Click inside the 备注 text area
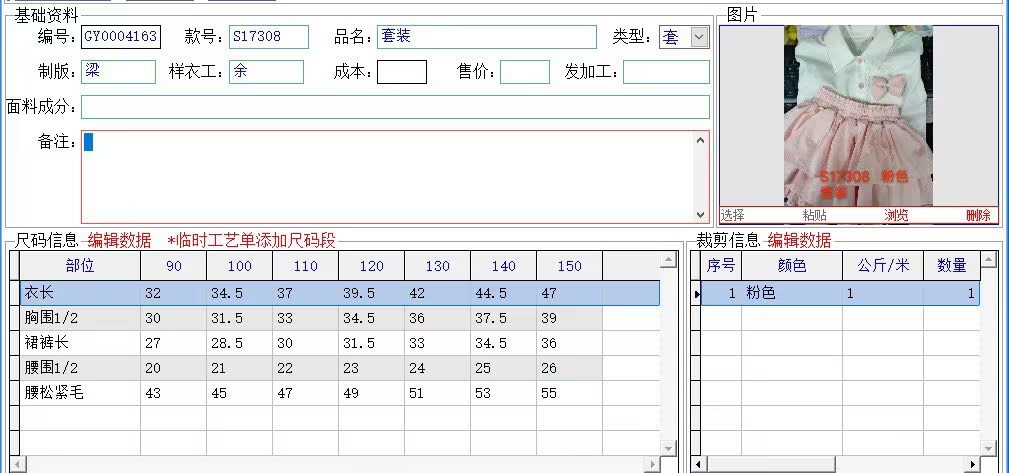Image resolution: width=1009 pixels, height=473 pixels. pyautogui.click(x=387, y=177)
